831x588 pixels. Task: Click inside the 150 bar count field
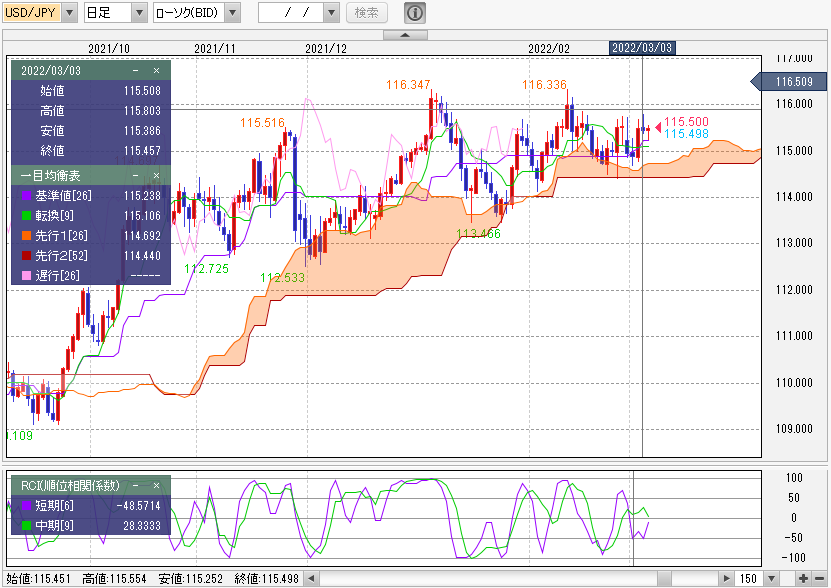pyautogui.click(x=748, y=578)
